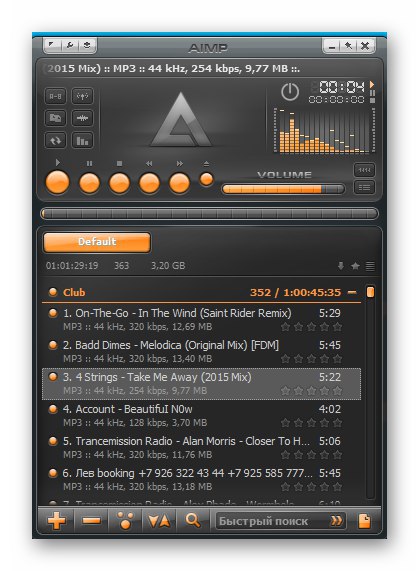419x571 pixels.
Task: Click the playlist scrollbar thumb
Action: [x=370, y=292]
